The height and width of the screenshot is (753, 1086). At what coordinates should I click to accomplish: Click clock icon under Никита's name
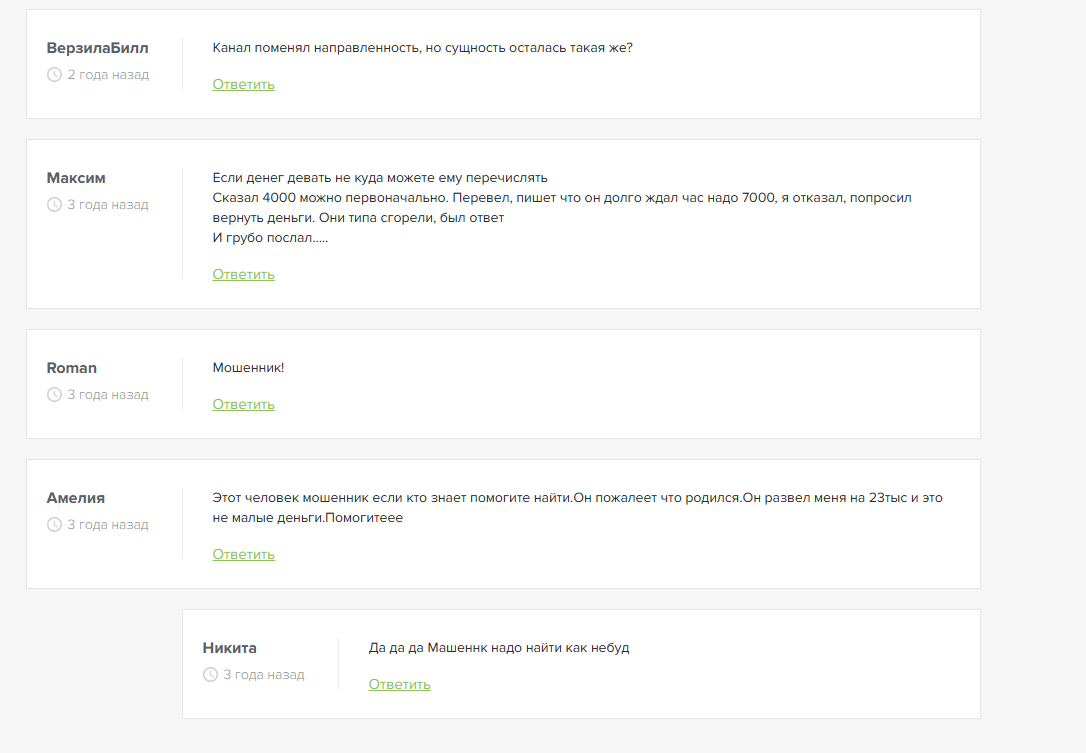pyautogui.click(x=210, y=675)
